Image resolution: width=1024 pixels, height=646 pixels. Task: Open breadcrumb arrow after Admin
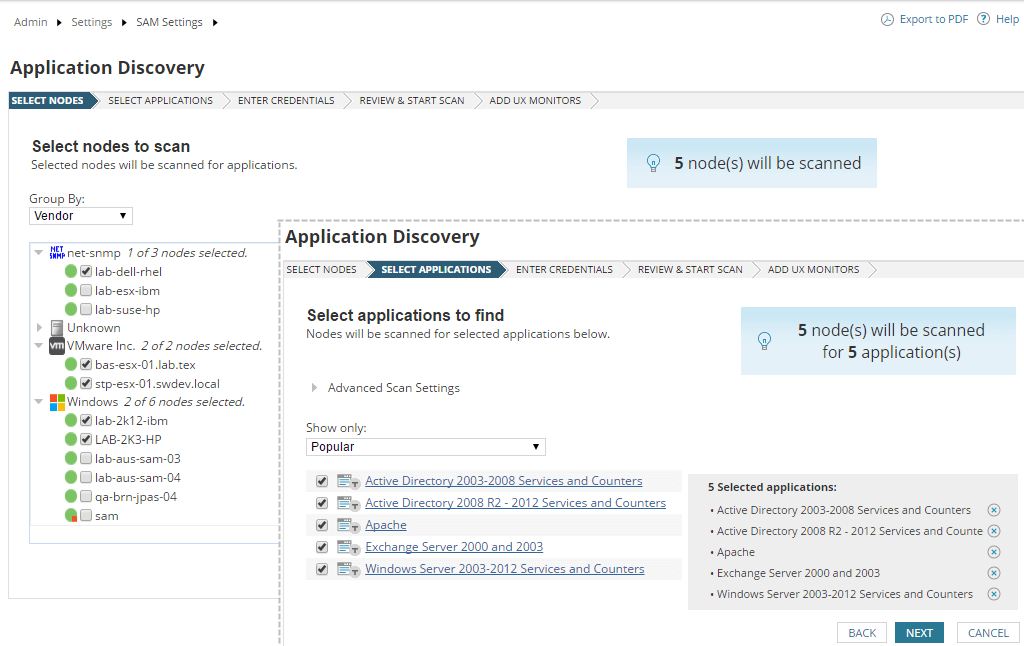point(59,23)
